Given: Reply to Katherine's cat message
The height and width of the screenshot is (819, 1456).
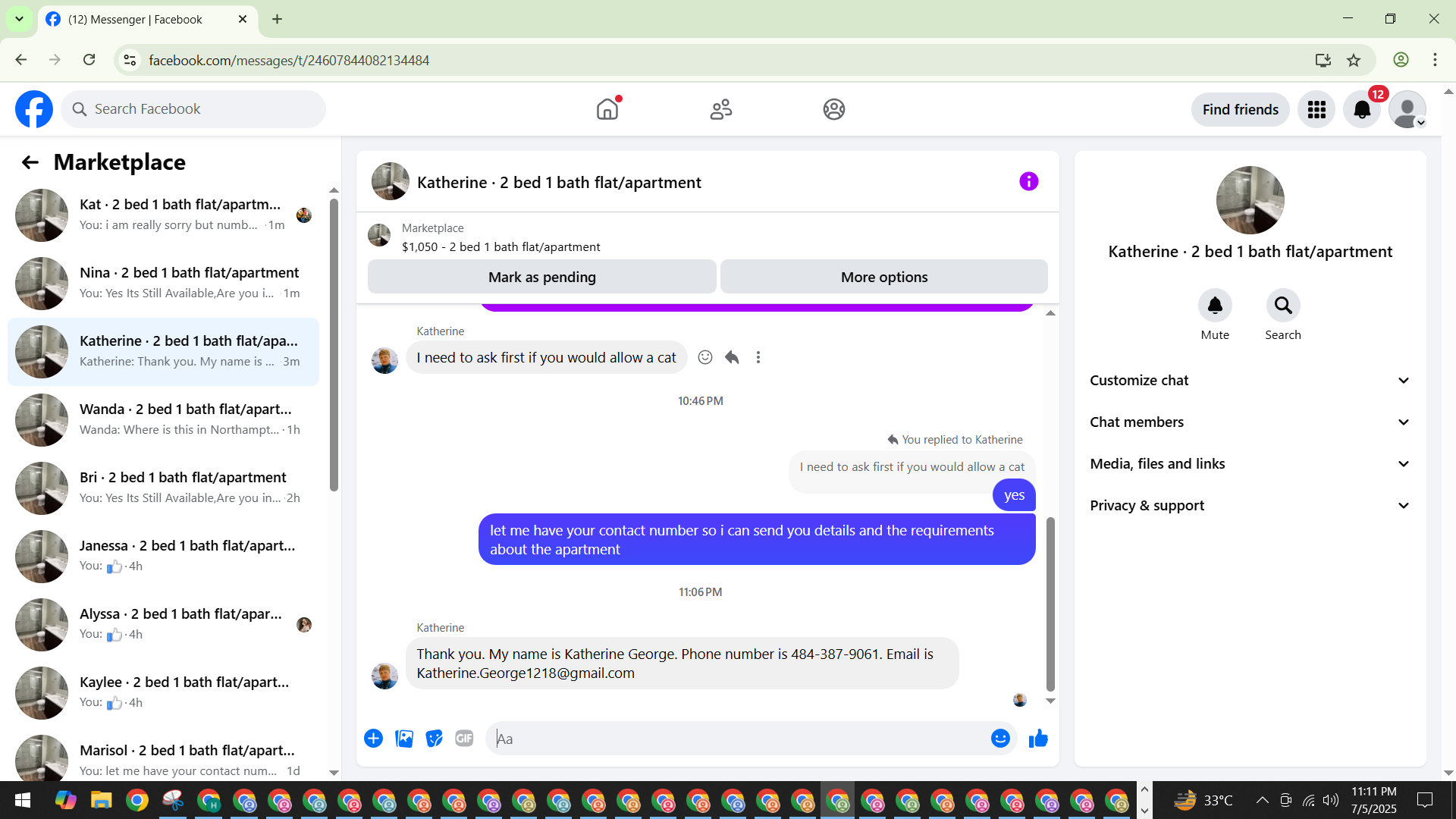Looking at the screenshot, I should click(732, 357).
